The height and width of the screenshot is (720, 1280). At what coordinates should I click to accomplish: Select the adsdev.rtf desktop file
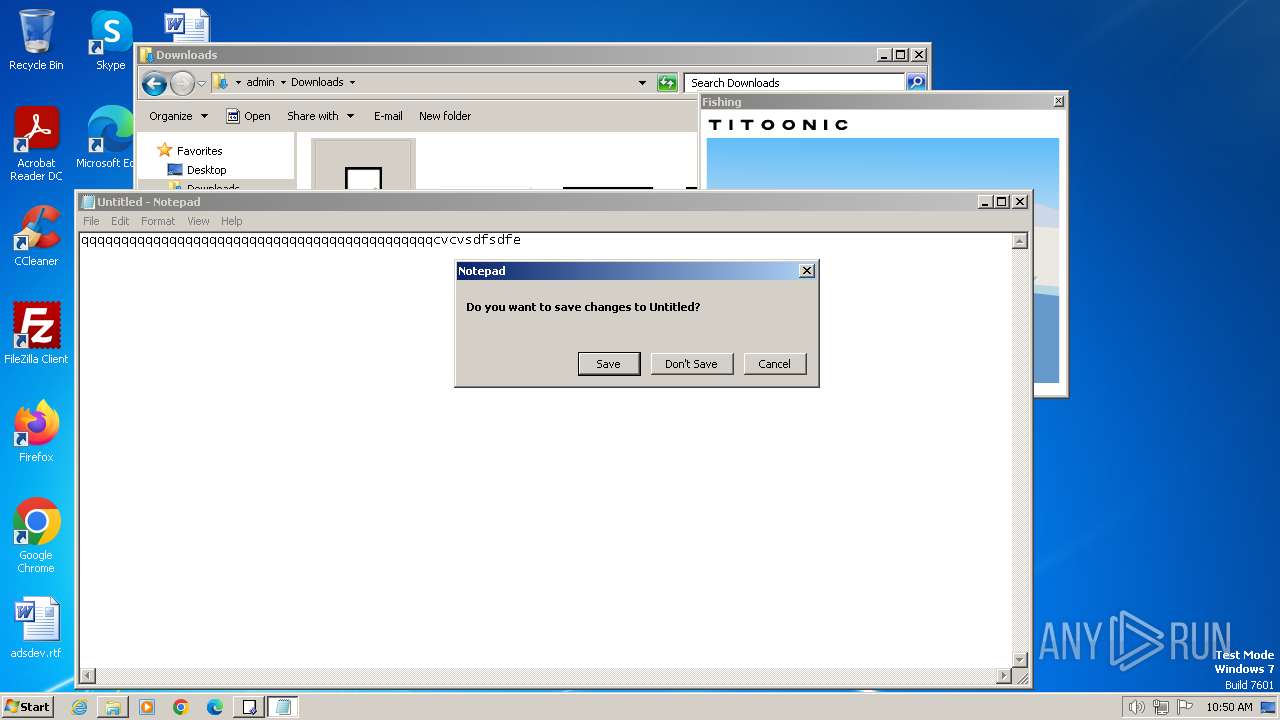coord(36,629)
